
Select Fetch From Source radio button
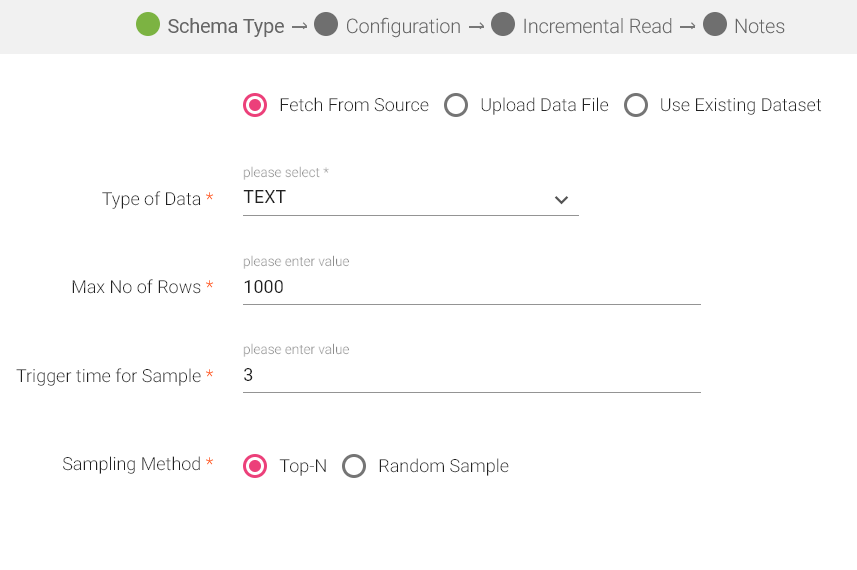click(x=255, y=105)
